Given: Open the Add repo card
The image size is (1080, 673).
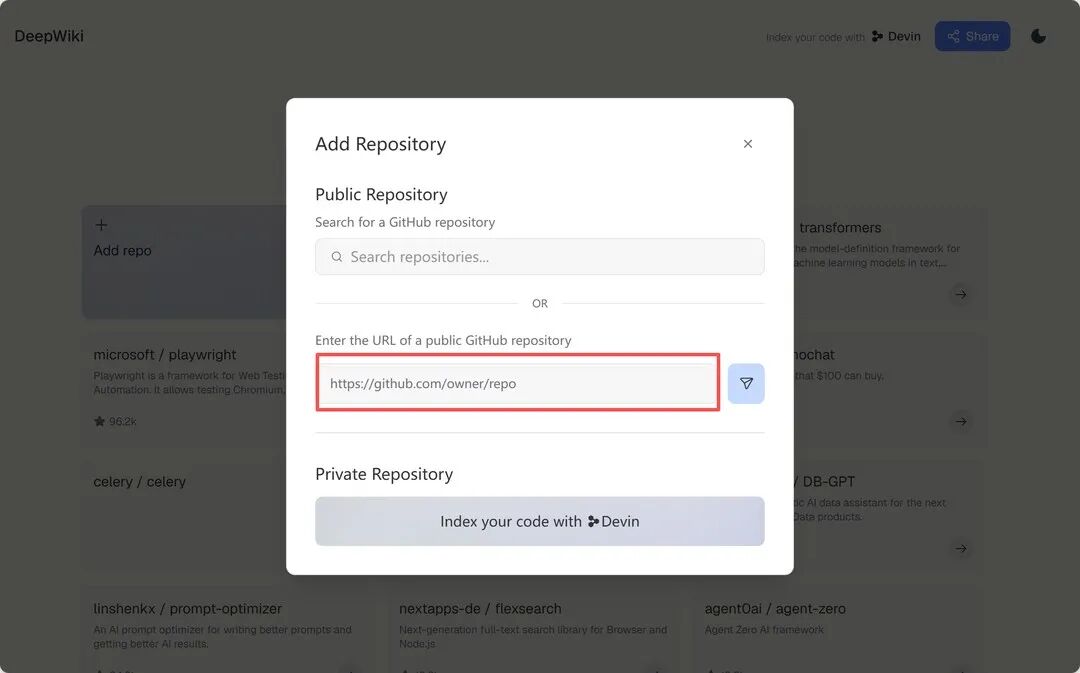Looking at the screenshot, I should [185, 262].
